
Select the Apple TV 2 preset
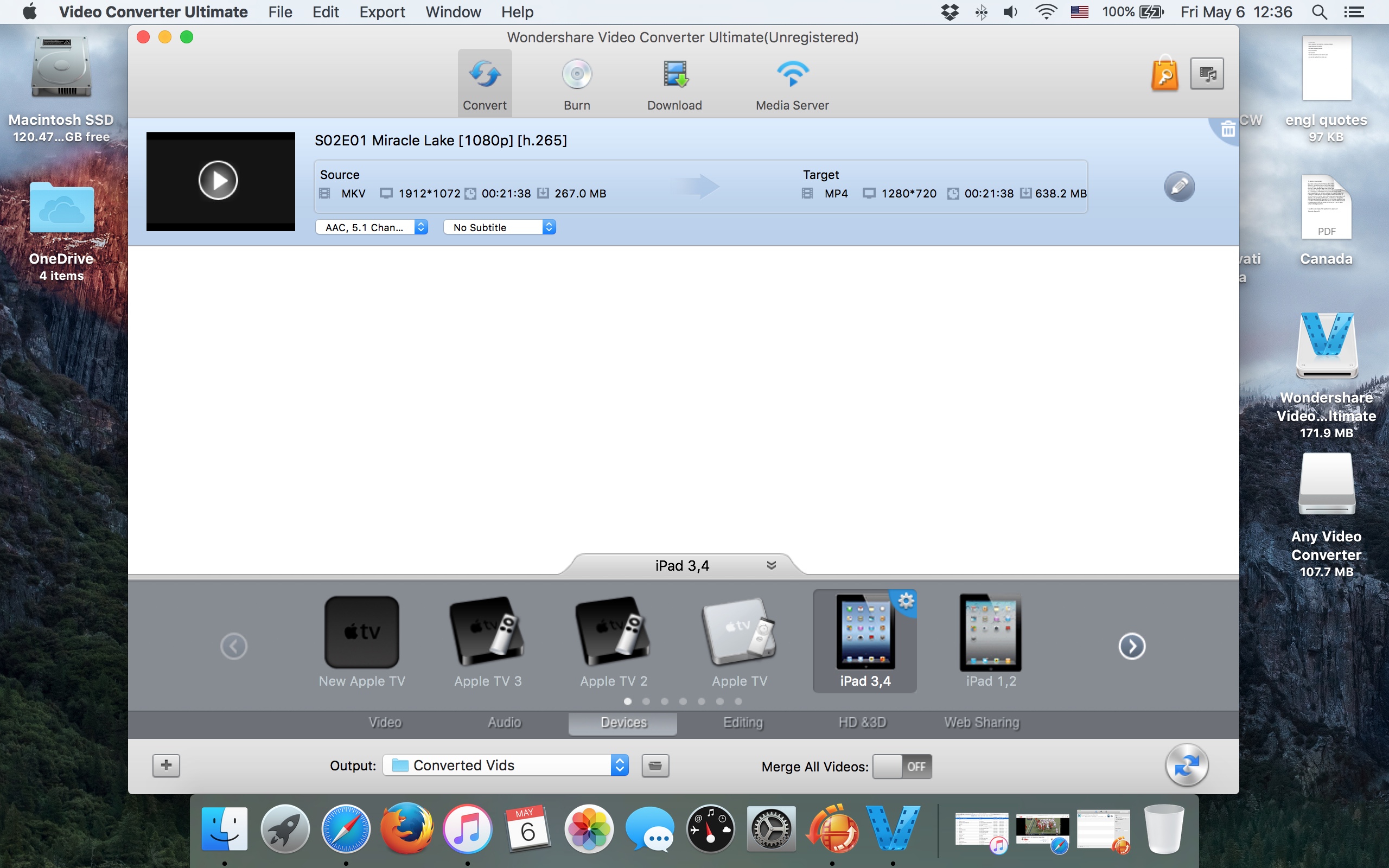point(614,641)
